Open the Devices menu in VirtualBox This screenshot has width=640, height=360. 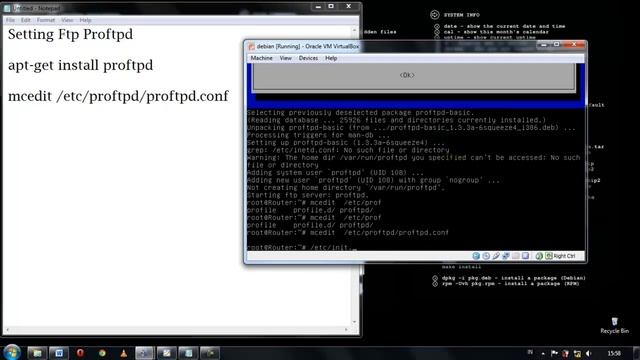[x=308, y=58]
